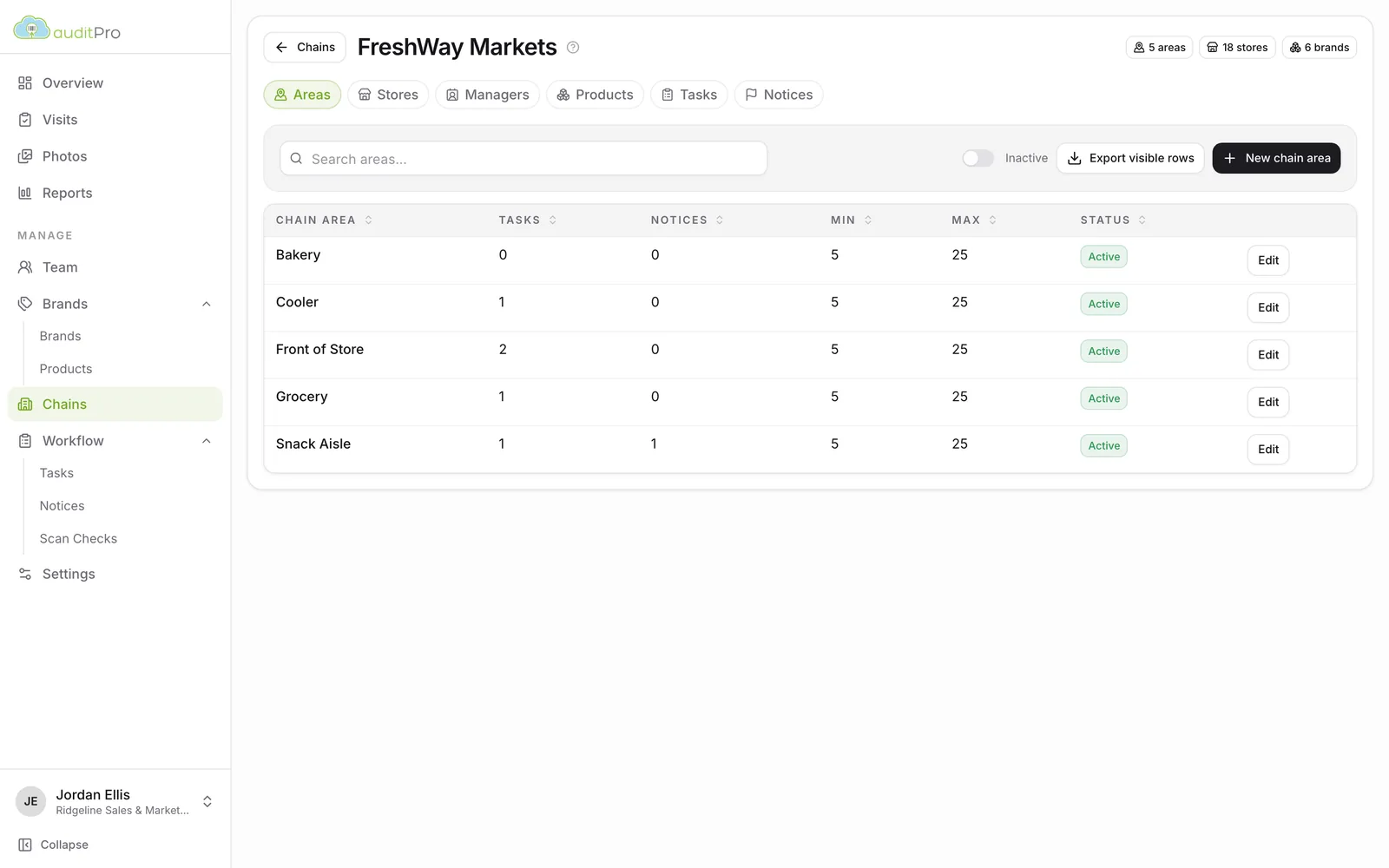Viewport: 1389px width, 868px height.
Task: Click the search magnifier icon
Action: click(x=296, y=159)
